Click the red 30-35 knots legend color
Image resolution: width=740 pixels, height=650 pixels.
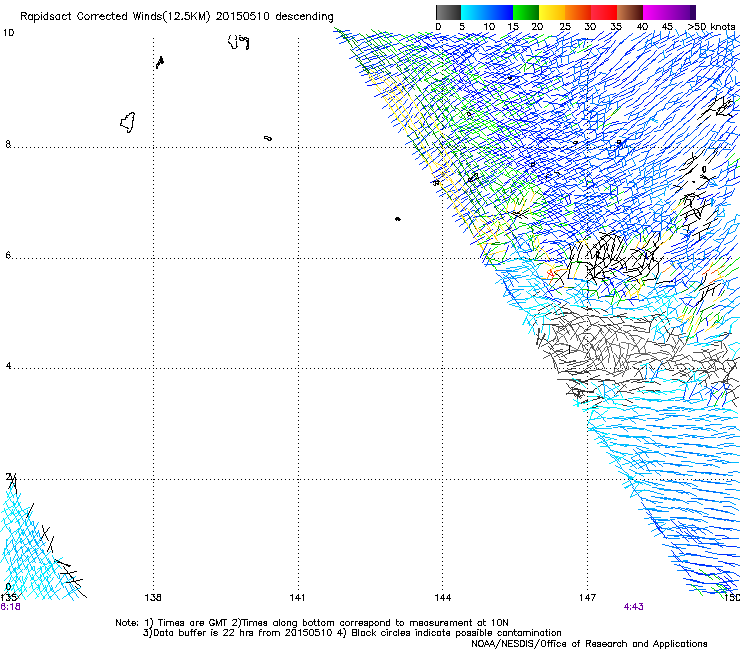[x=604, y=12]
